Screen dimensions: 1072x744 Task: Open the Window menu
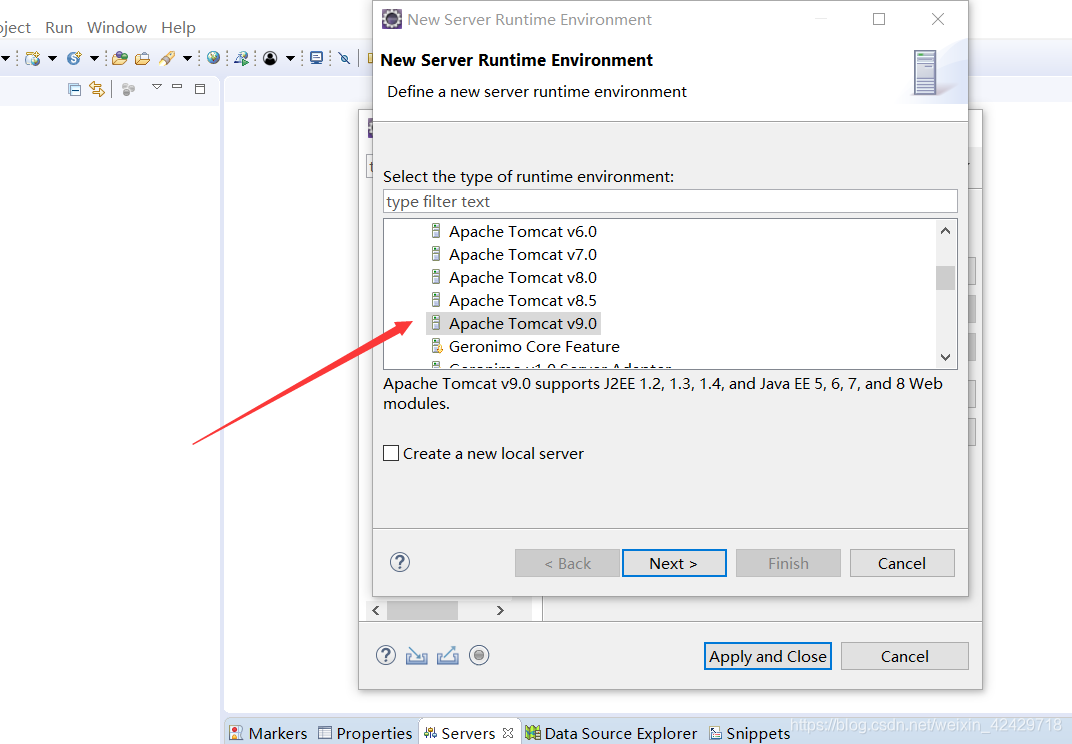tap(117, 27)
